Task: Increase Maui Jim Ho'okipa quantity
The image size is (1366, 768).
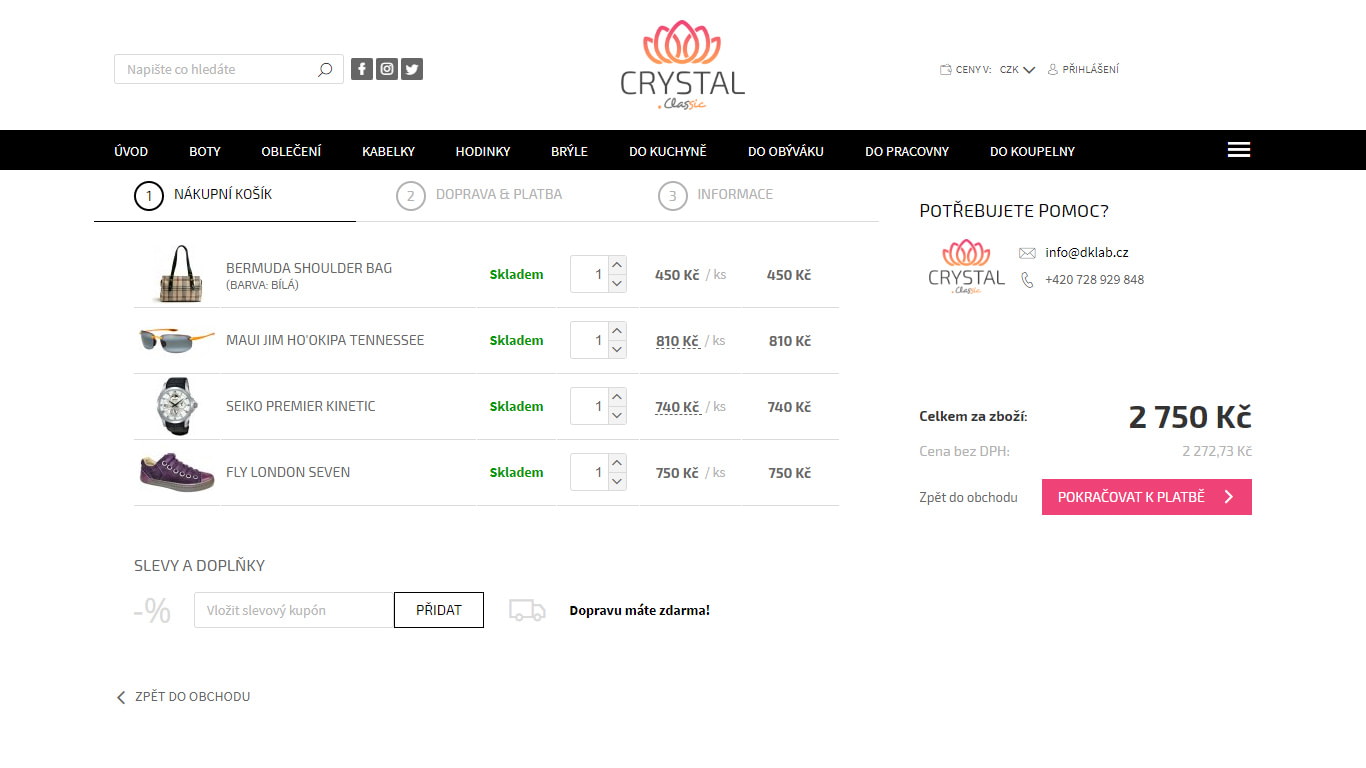Action: 617,331
